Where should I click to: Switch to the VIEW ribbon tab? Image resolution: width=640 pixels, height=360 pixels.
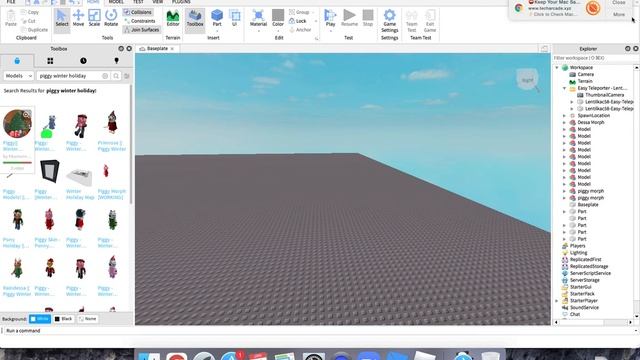pos(158,2)
